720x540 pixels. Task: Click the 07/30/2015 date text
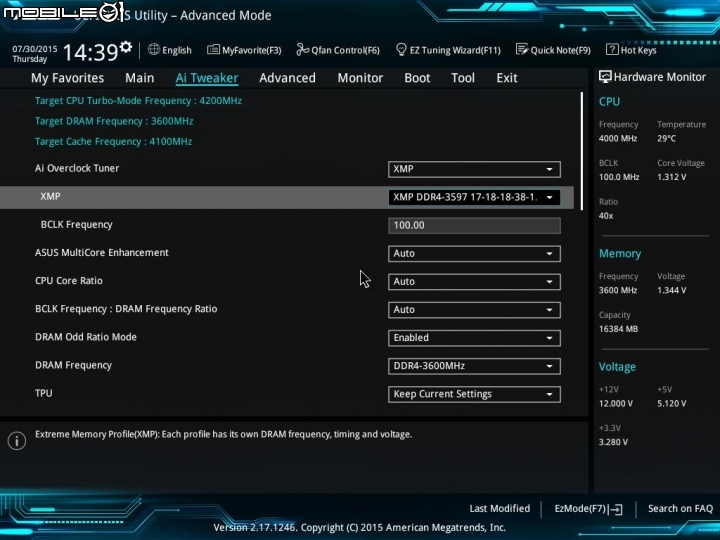click(35, 49)
